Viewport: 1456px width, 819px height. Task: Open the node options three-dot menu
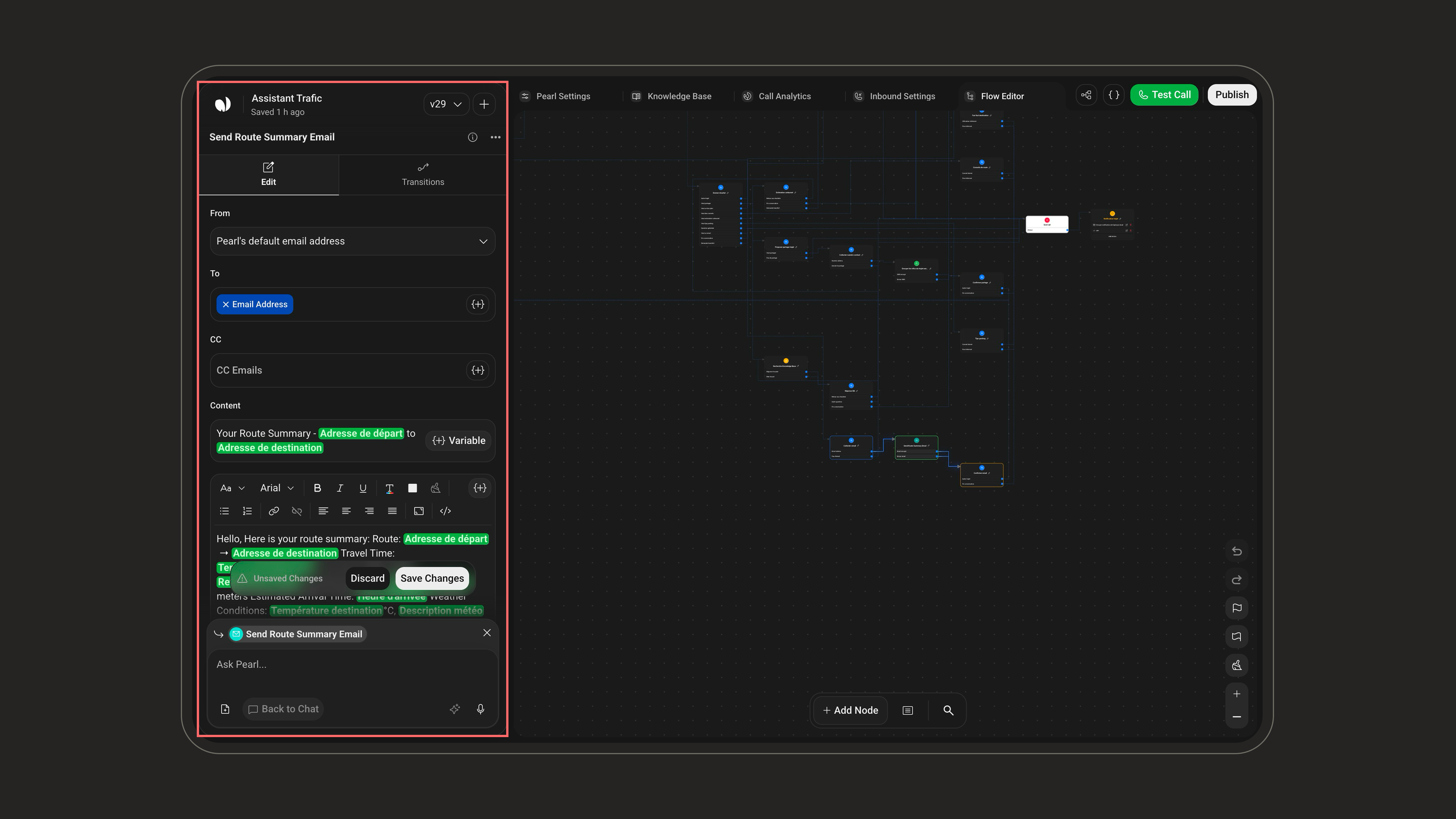496,137
